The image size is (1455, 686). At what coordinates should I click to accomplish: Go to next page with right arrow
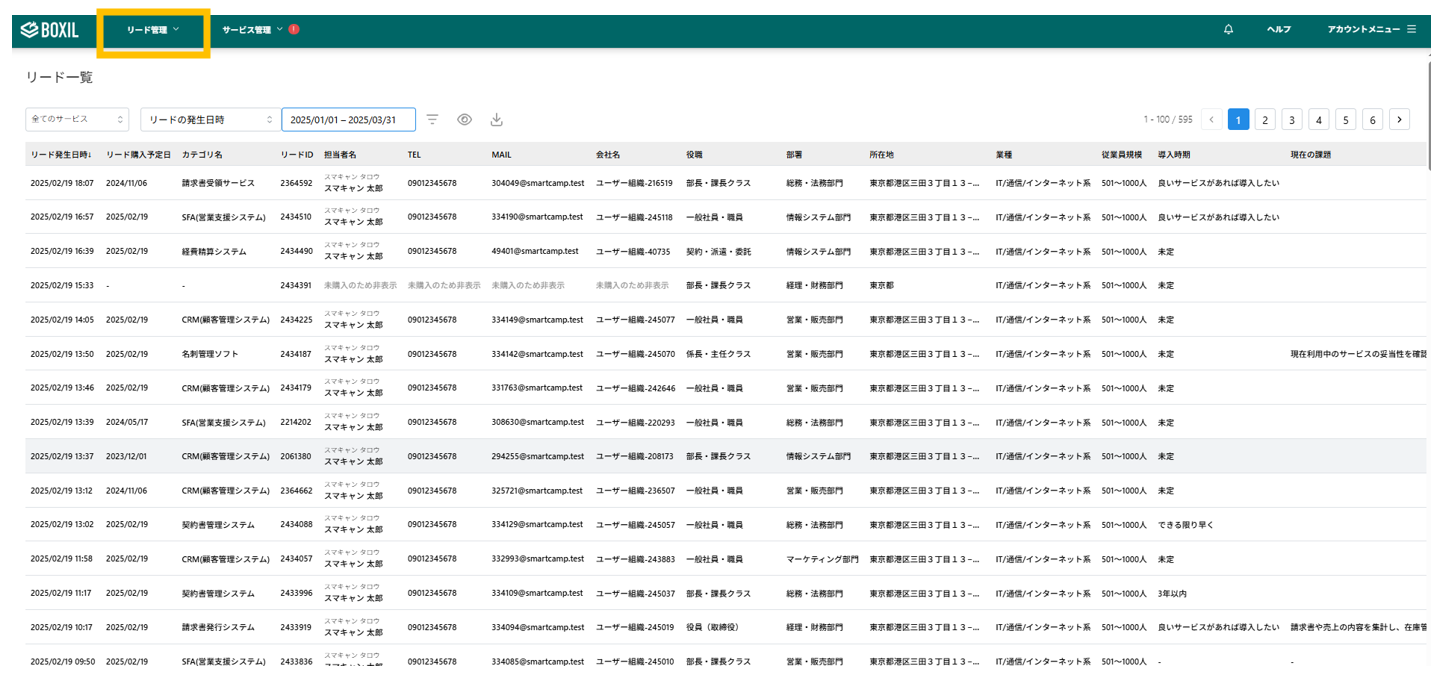(x=1400, y=120)
